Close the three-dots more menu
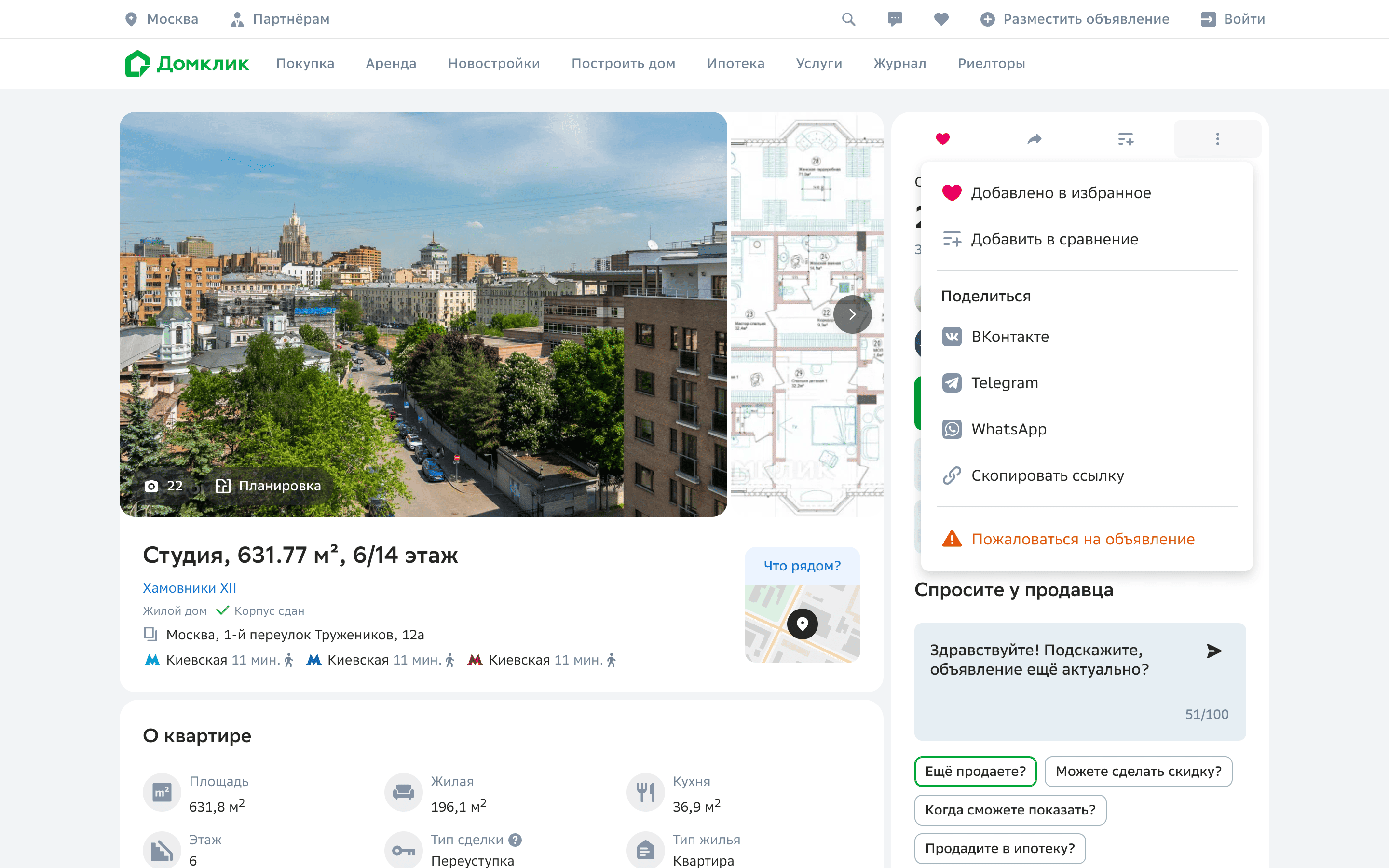This screenshot has width=1389, height=868. pyautogui.click(x=1217, y=138)
